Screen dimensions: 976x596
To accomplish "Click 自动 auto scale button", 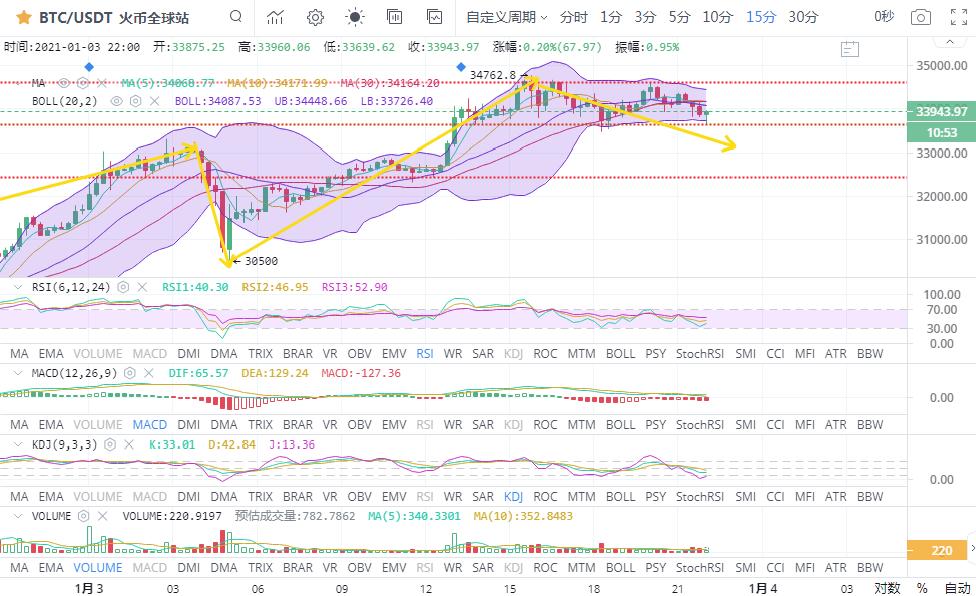I will (957, 588).
